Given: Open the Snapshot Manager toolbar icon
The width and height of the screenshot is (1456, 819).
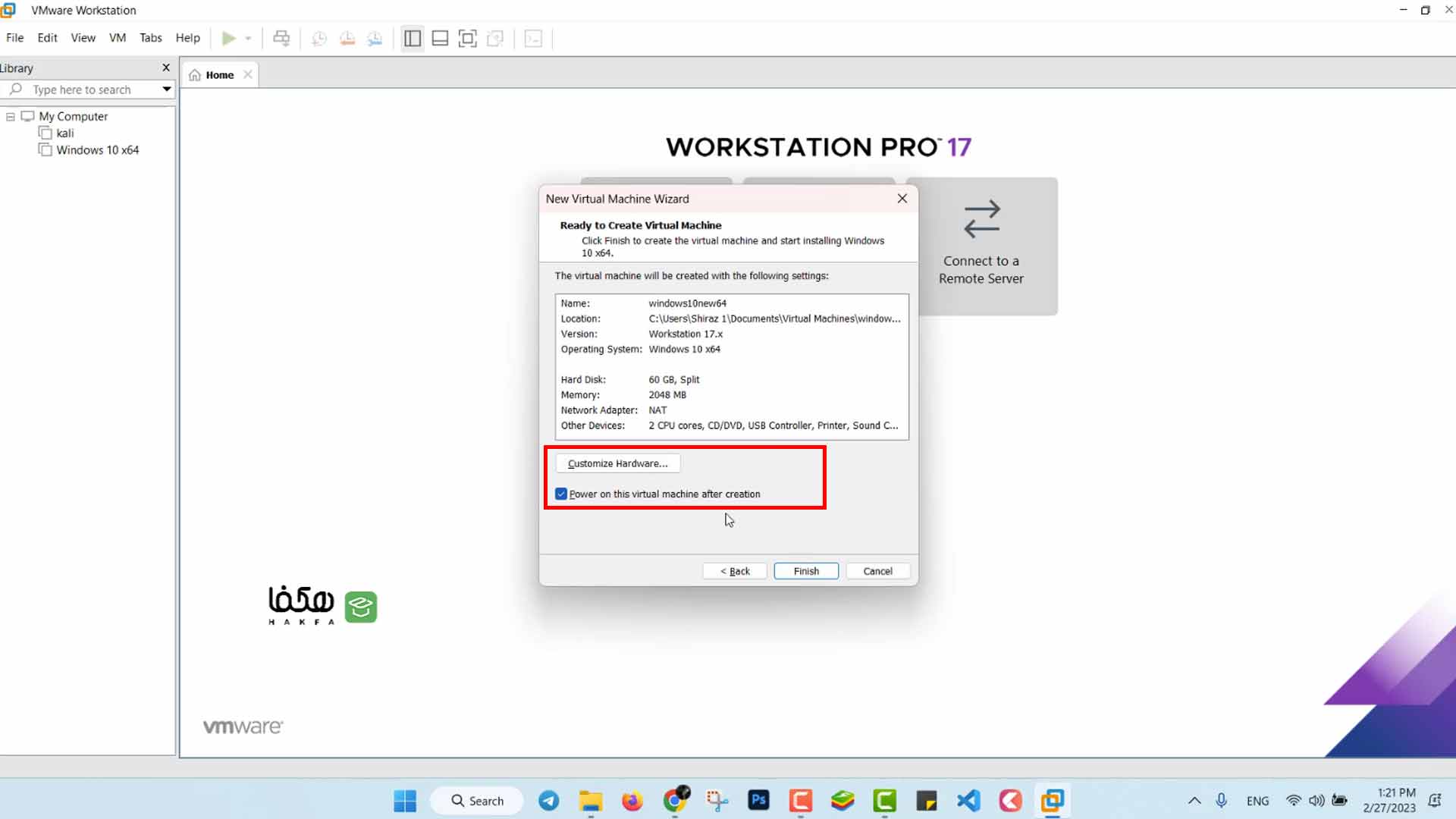Looking at the screenshot, I should coord(375,39).
